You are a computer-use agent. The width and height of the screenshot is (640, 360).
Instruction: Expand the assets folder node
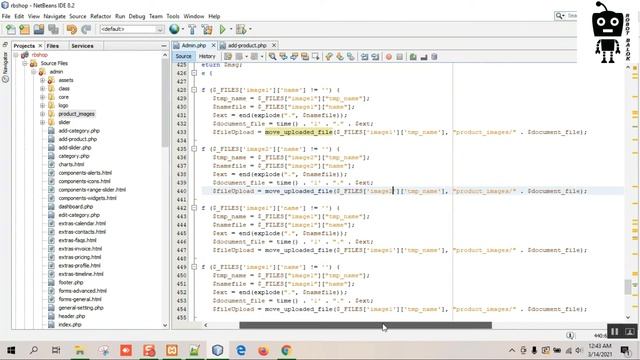[x=42, y=80]
